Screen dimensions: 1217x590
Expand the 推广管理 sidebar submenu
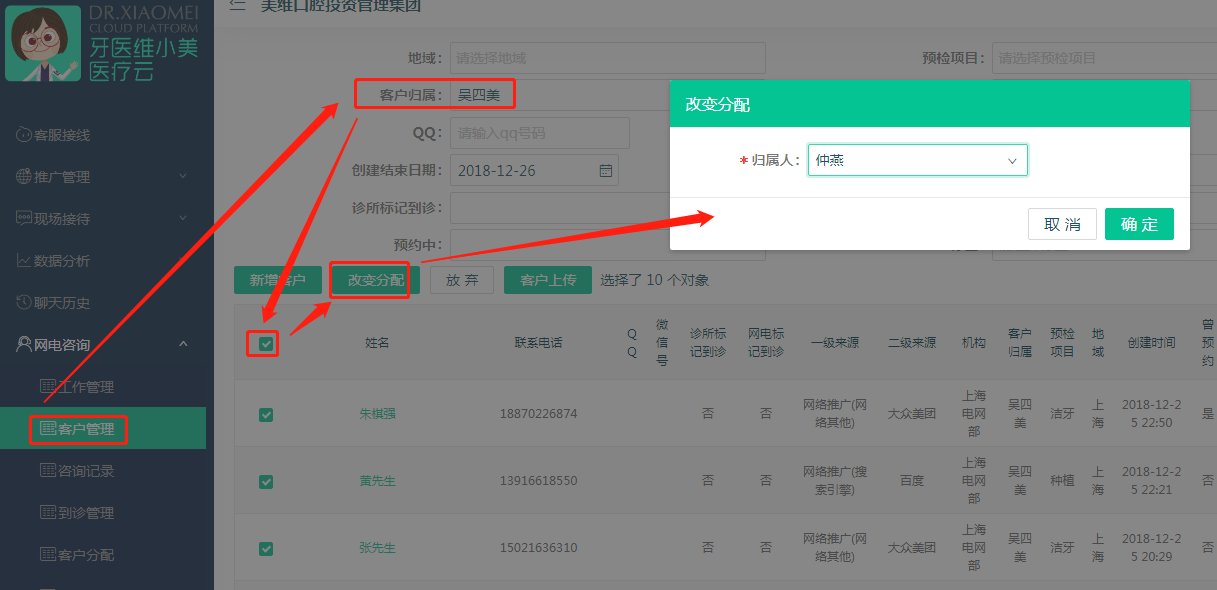point(183,177)
